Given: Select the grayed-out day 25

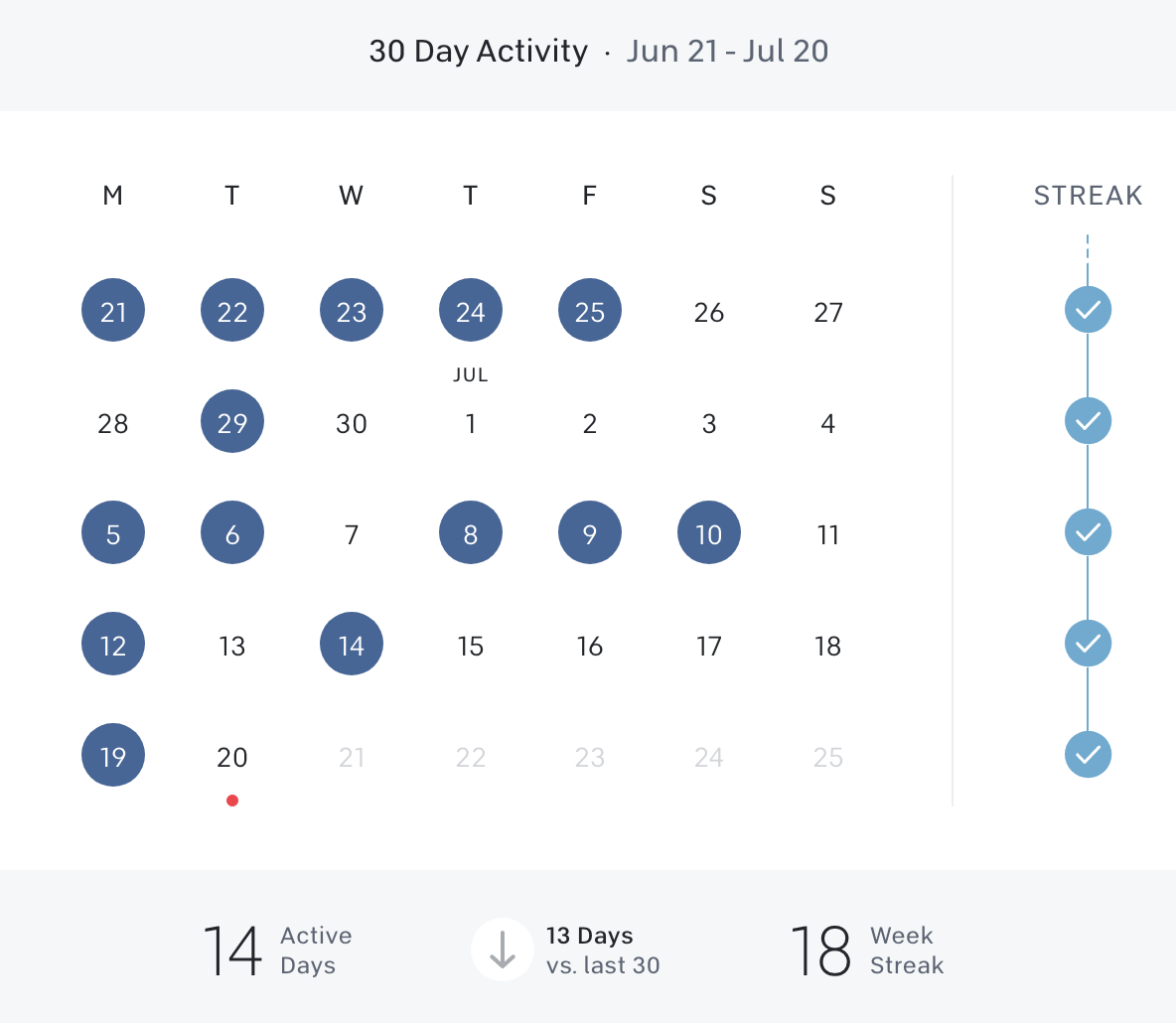Looking at the screenshot, I should tap(828, 758).
